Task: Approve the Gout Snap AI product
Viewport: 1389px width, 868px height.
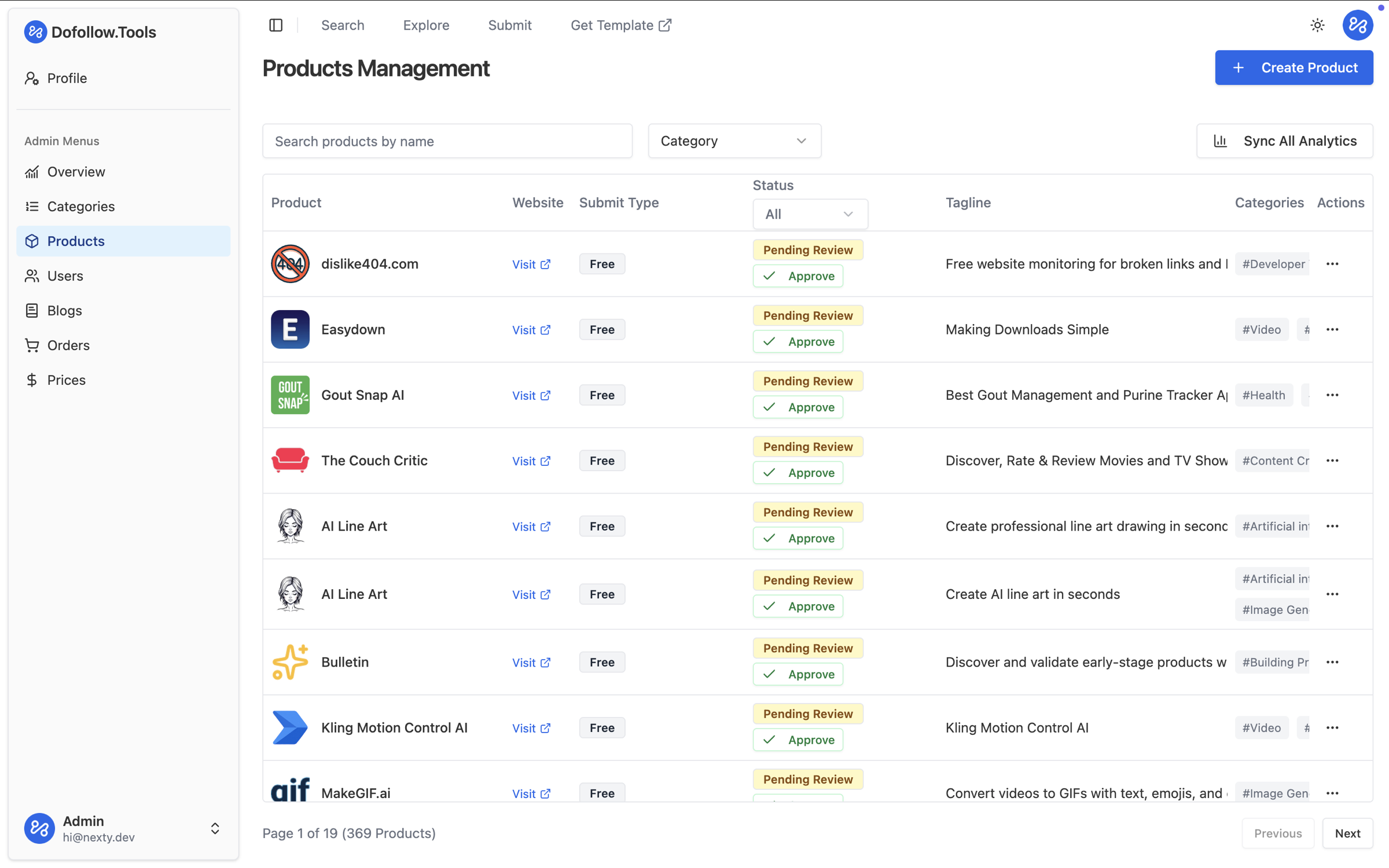Action: click(798, 407)
